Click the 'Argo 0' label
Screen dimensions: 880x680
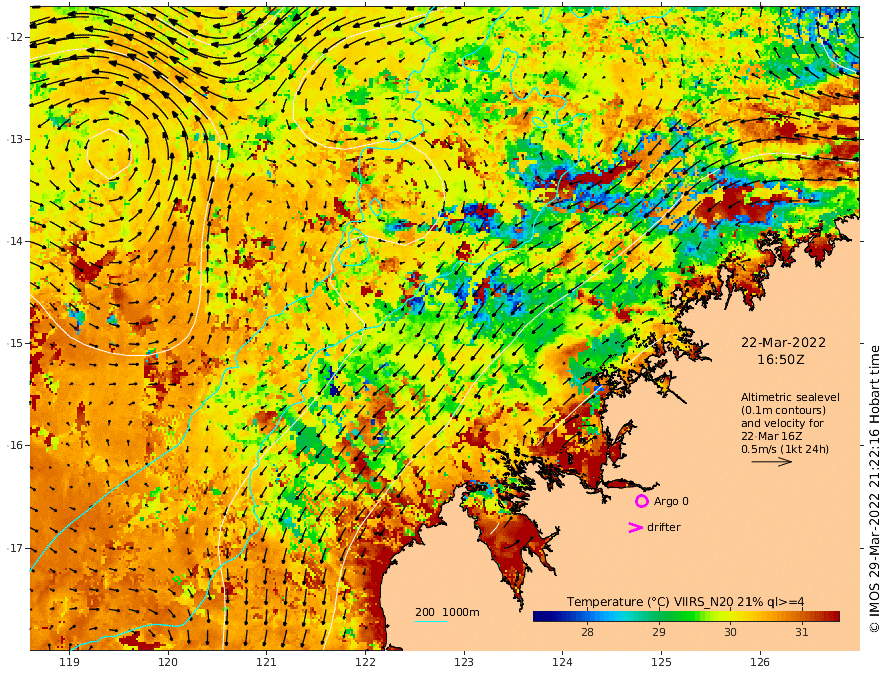671,501
